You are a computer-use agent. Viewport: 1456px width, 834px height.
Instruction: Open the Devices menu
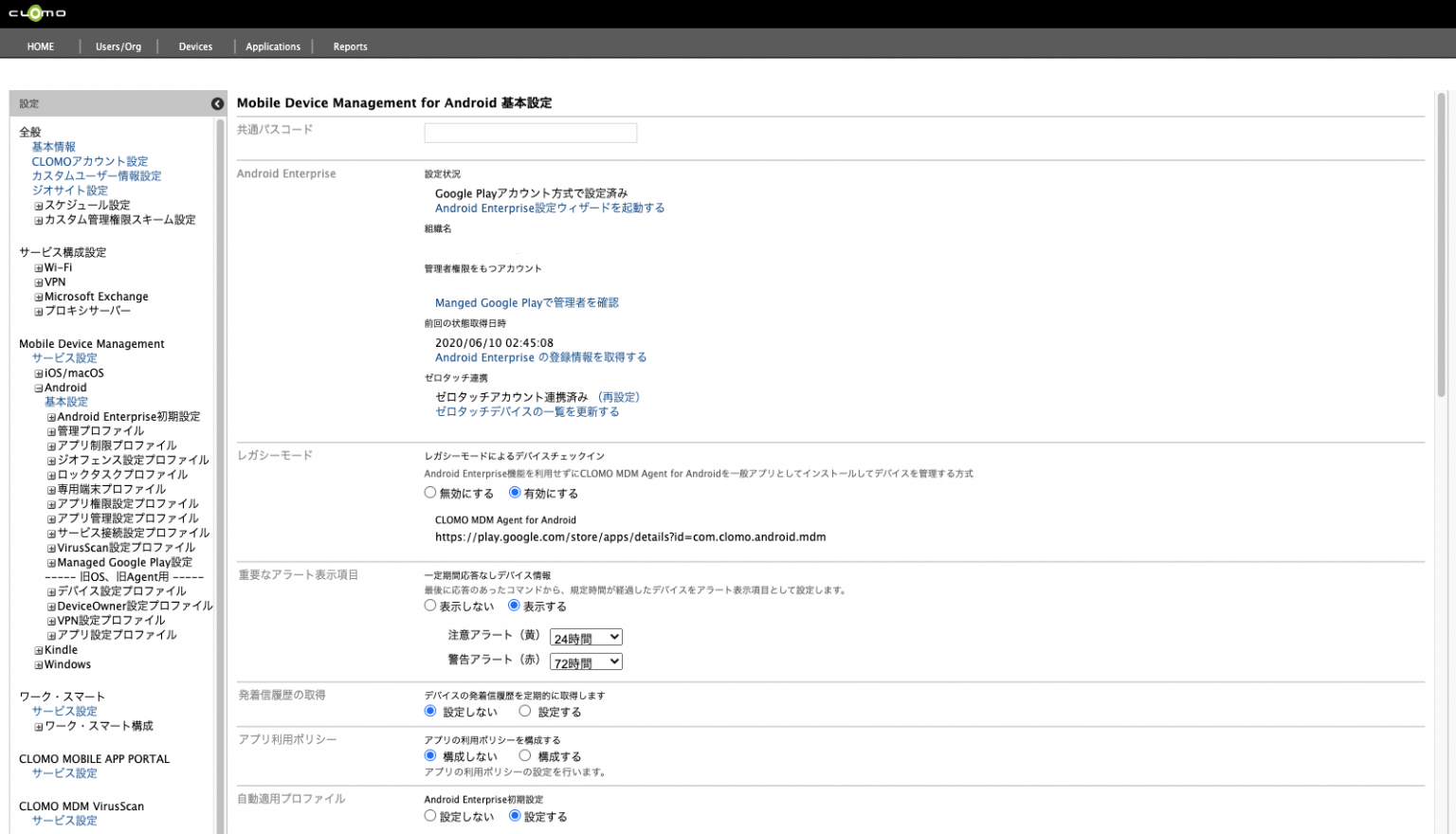coord(195,46)
